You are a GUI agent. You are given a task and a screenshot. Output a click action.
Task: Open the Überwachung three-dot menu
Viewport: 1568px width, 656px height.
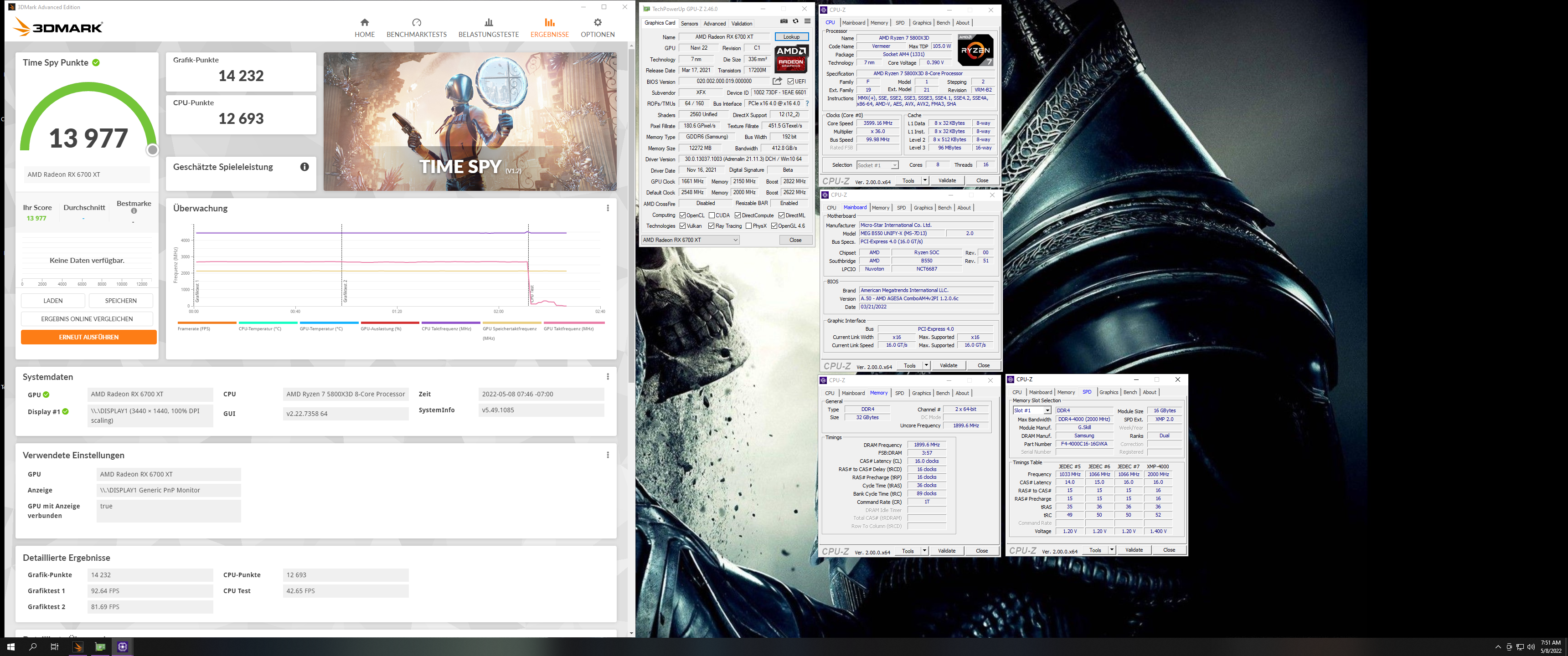(x=608, y=208)
